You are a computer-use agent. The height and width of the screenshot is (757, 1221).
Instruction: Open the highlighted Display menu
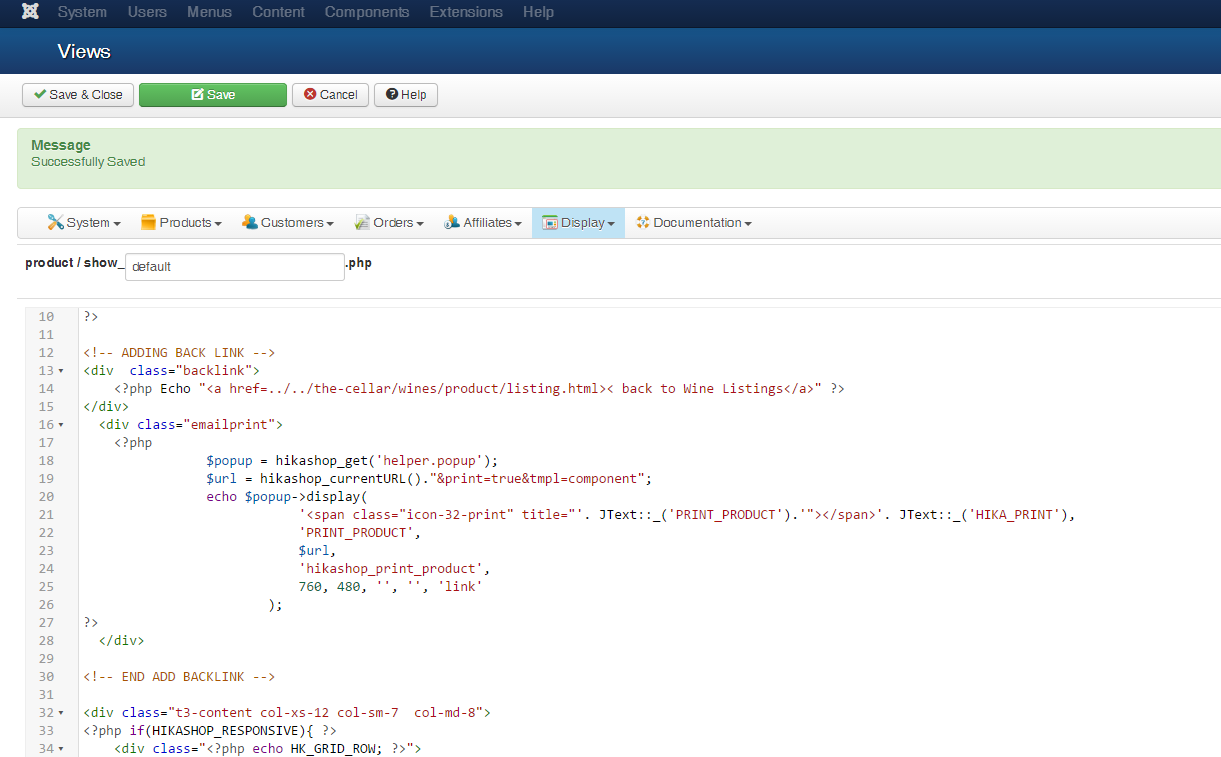[x=578, y=223]
